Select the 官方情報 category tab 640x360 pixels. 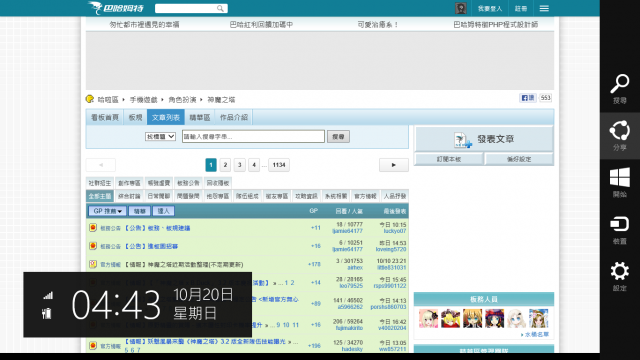[365, 196]
